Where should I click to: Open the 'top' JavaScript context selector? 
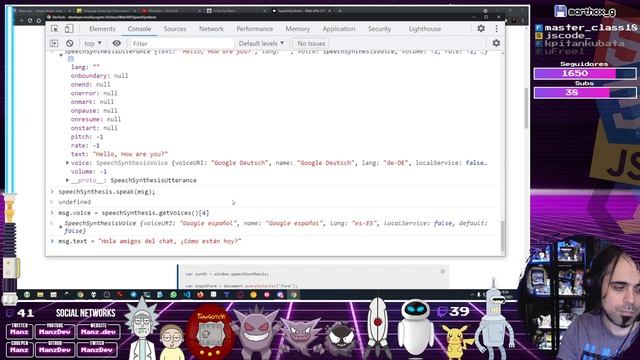(93, 43)
